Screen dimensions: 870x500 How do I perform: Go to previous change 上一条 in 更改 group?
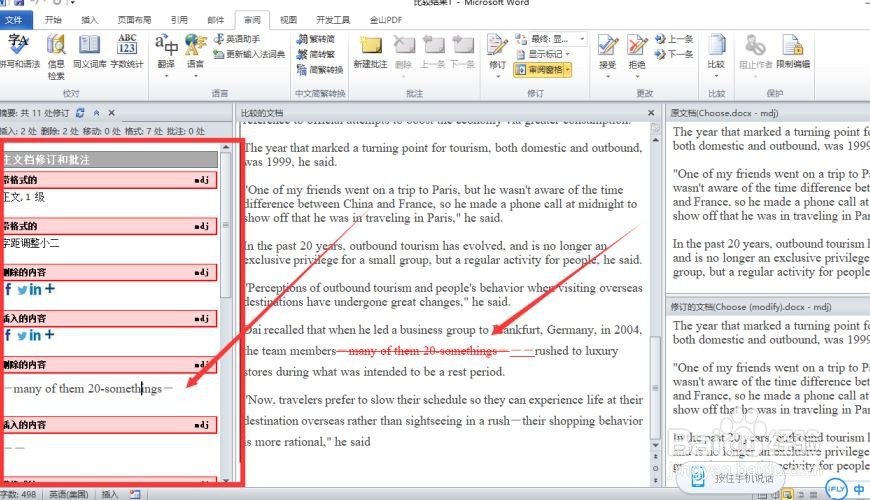[x=674, y=39]
